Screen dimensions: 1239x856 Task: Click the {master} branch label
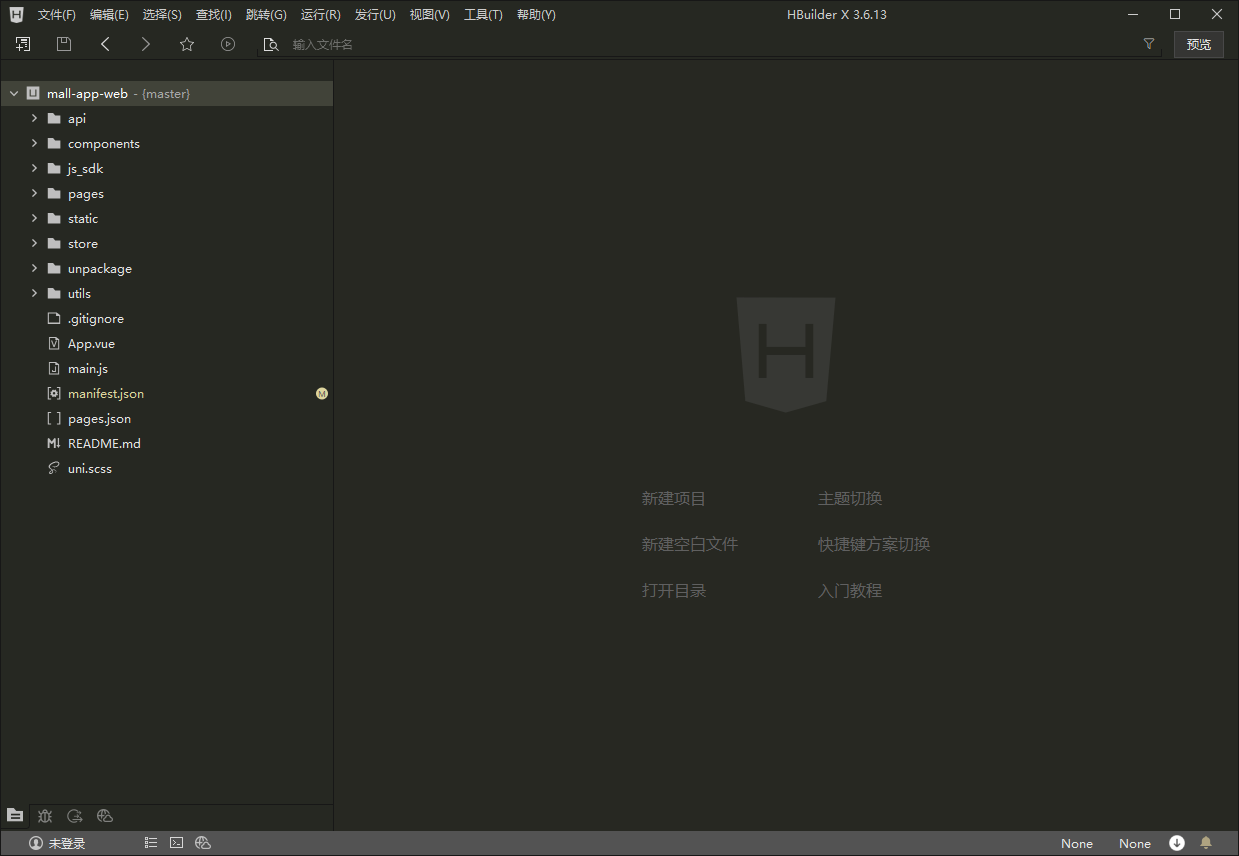tap(166, 93)
